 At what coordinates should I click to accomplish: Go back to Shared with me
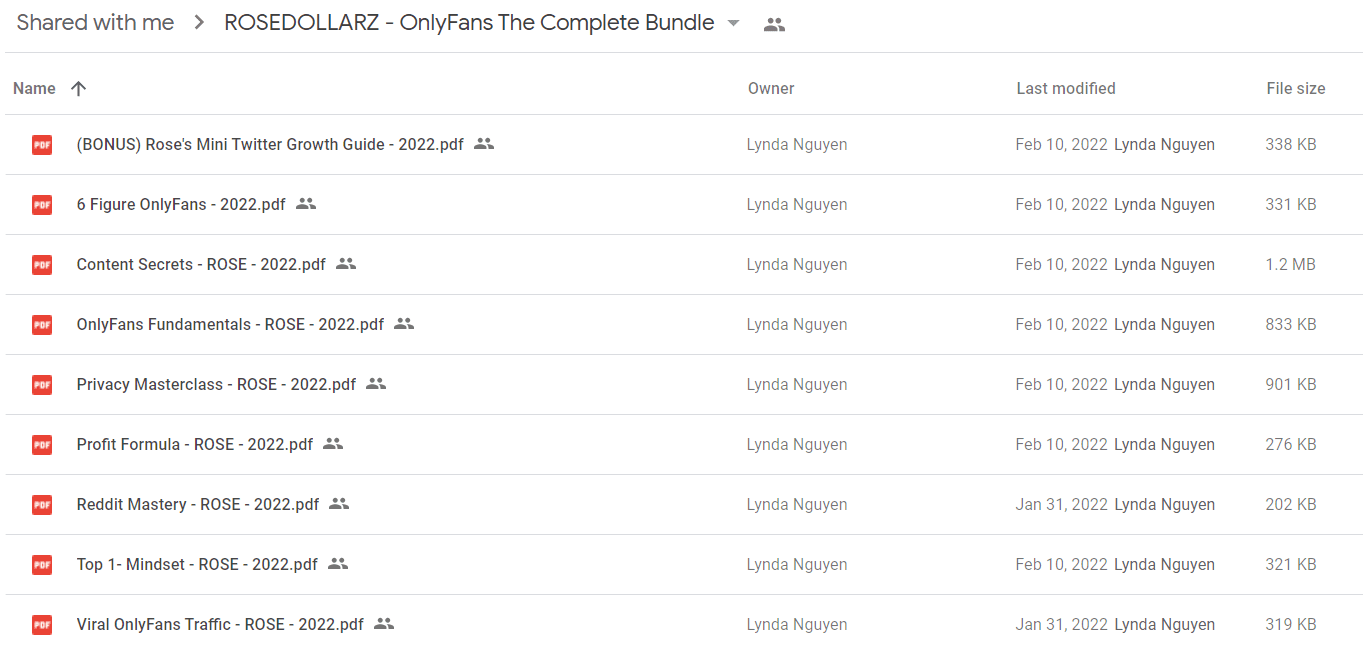coord(95,22)
